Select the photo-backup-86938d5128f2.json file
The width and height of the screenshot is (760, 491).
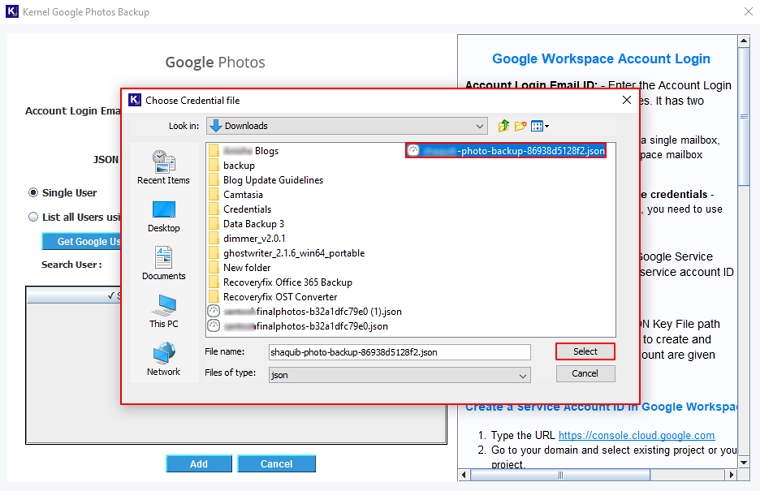tap(506, 151)
